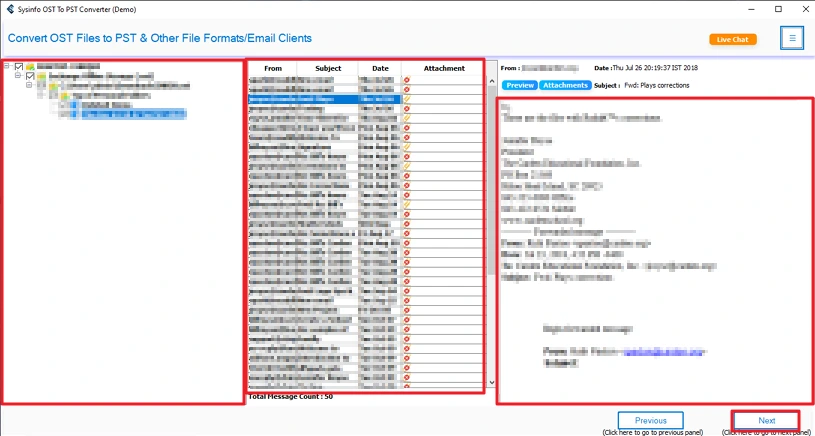
Task: Switch to the Attachments tab
Action: pos(566,85)
